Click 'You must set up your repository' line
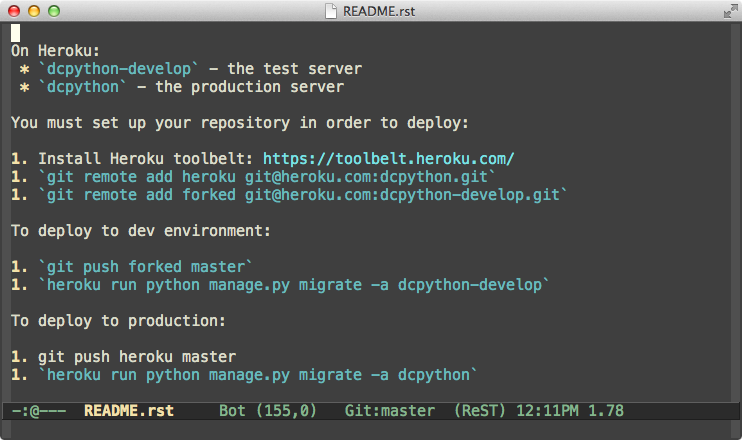This screenshot has width=742, height=440. point(240,123)
